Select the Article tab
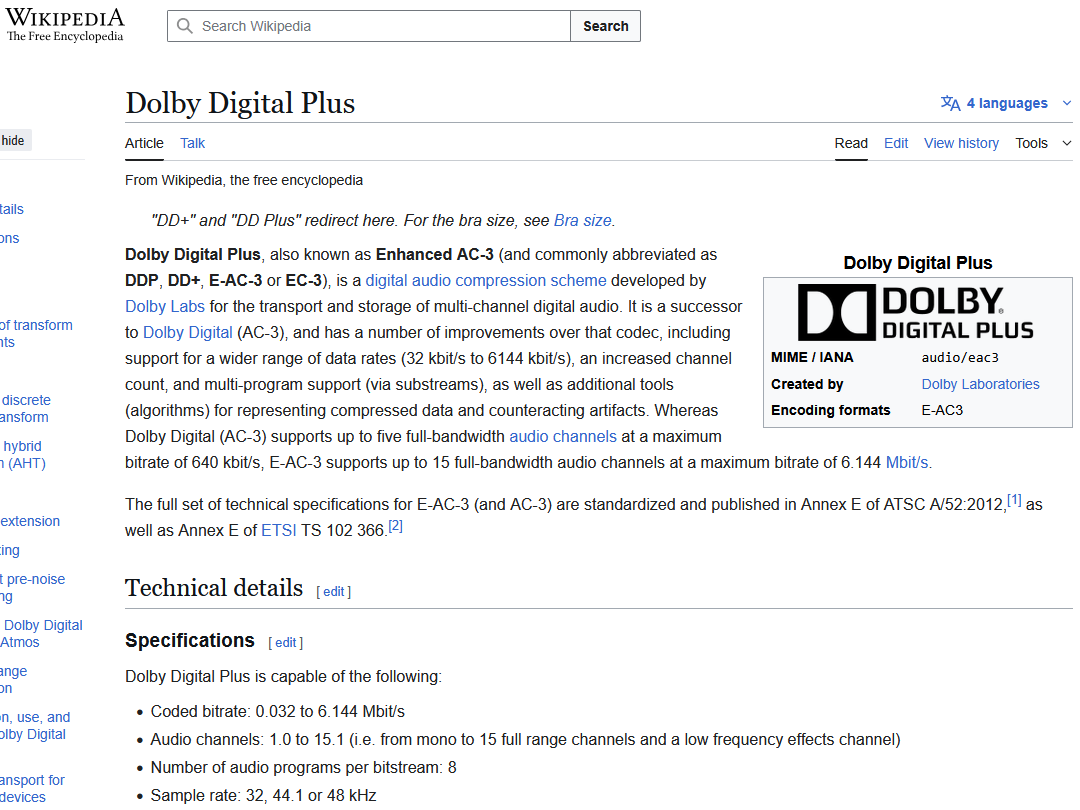The height and width of the screenshot is (810, 1080). coord(144,143)
